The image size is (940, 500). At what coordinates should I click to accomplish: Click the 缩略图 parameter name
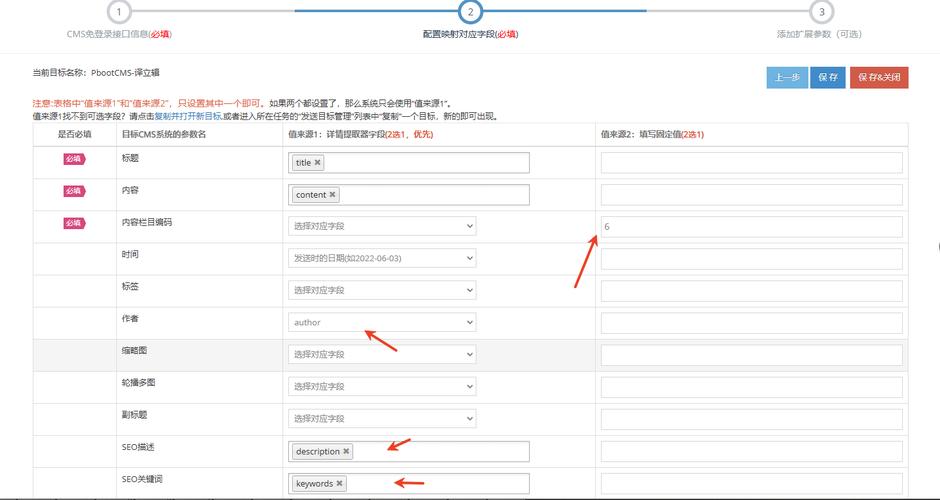click(x=134, y=350)
